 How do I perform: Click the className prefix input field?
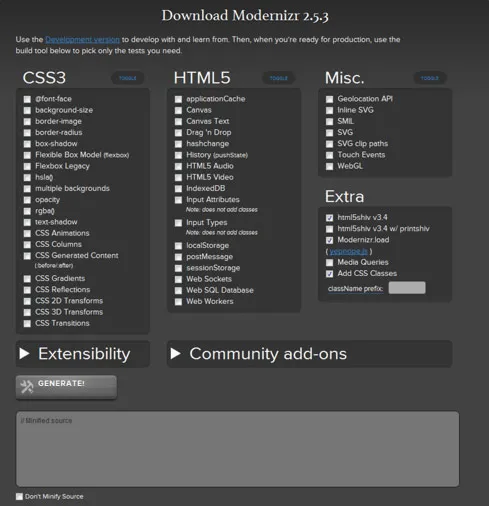(407, 288)
